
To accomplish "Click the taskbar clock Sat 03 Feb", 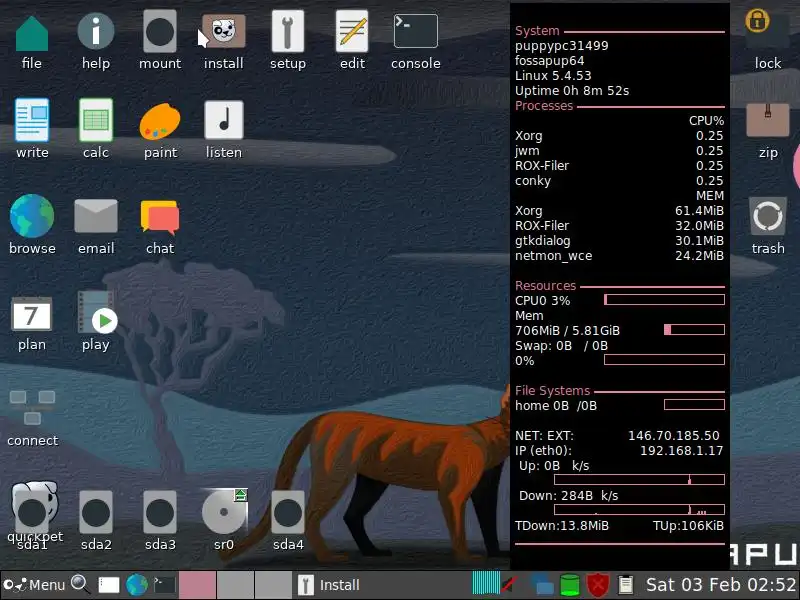I will point(720,585).
